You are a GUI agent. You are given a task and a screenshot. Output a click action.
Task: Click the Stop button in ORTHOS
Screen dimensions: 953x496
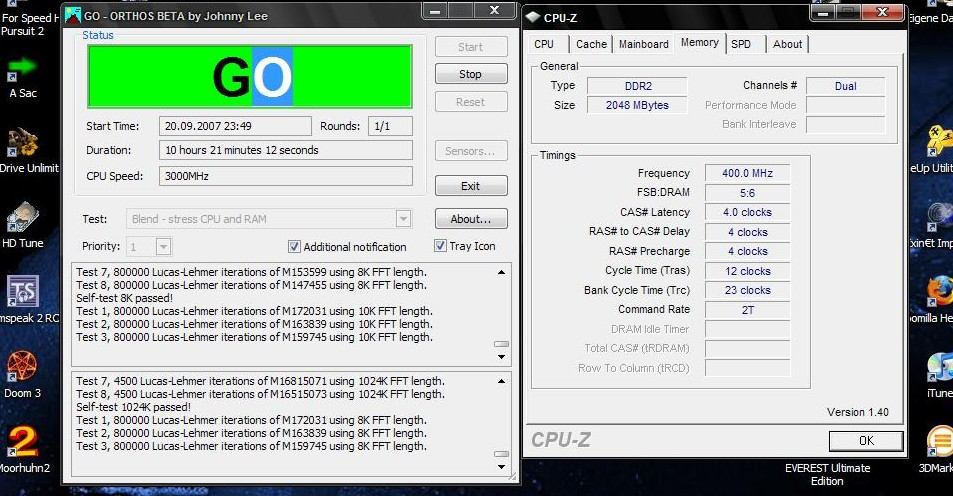point(471,74)
